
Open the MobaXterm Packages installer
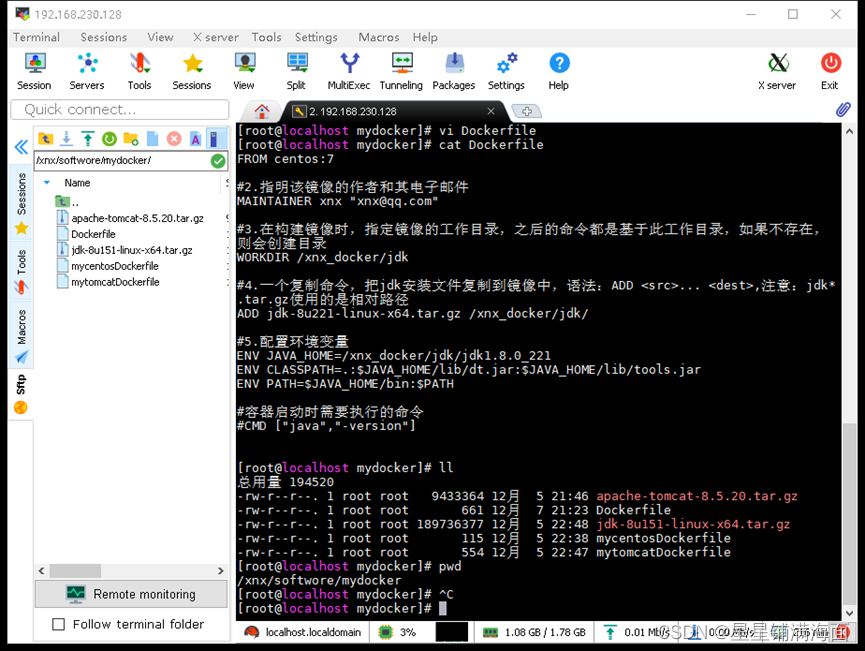pyautogui.click(x=453, y=70)
